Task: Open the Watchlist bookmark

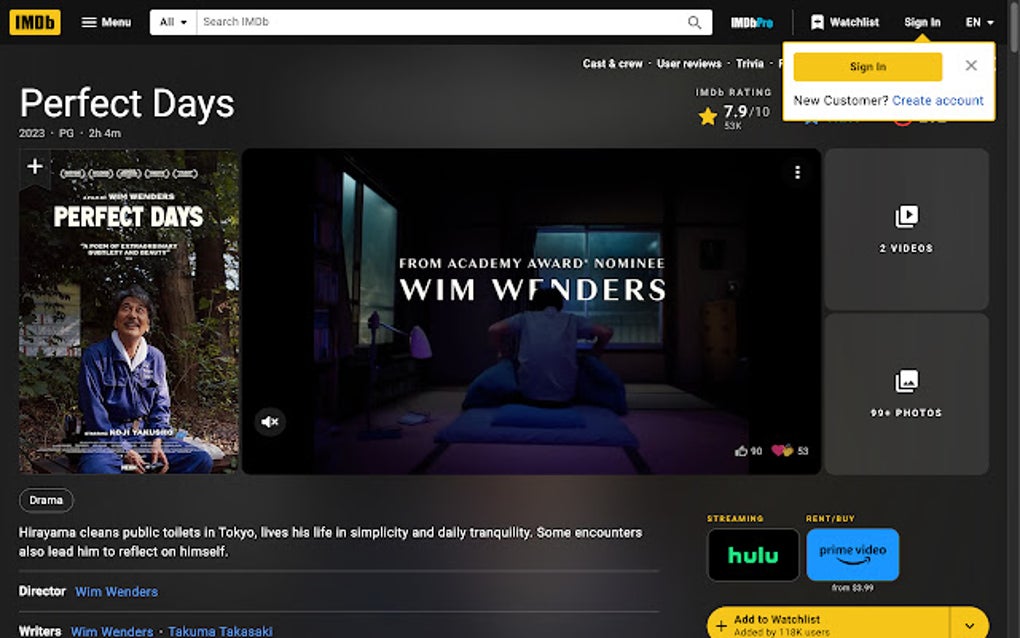Action: [x=845, y=22]
